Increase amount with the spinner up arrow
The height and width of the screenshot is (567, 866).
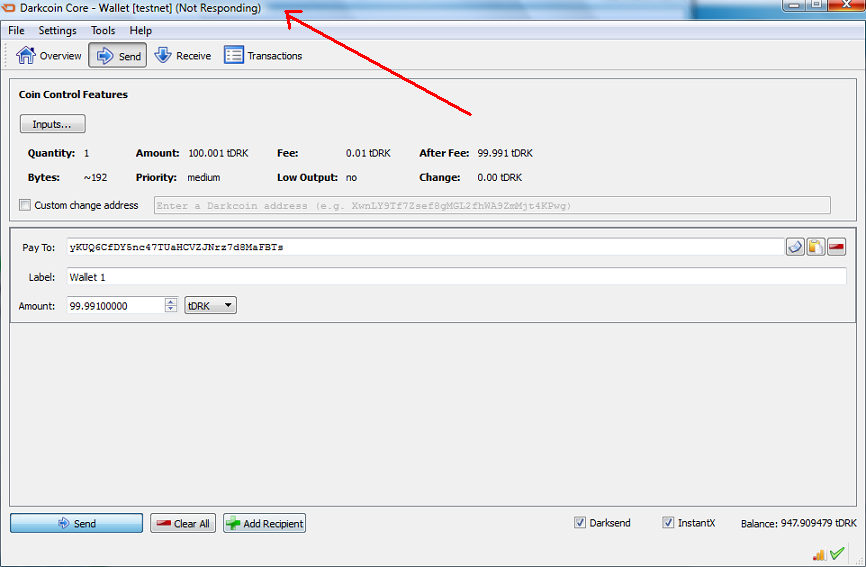tap(171, 301)
